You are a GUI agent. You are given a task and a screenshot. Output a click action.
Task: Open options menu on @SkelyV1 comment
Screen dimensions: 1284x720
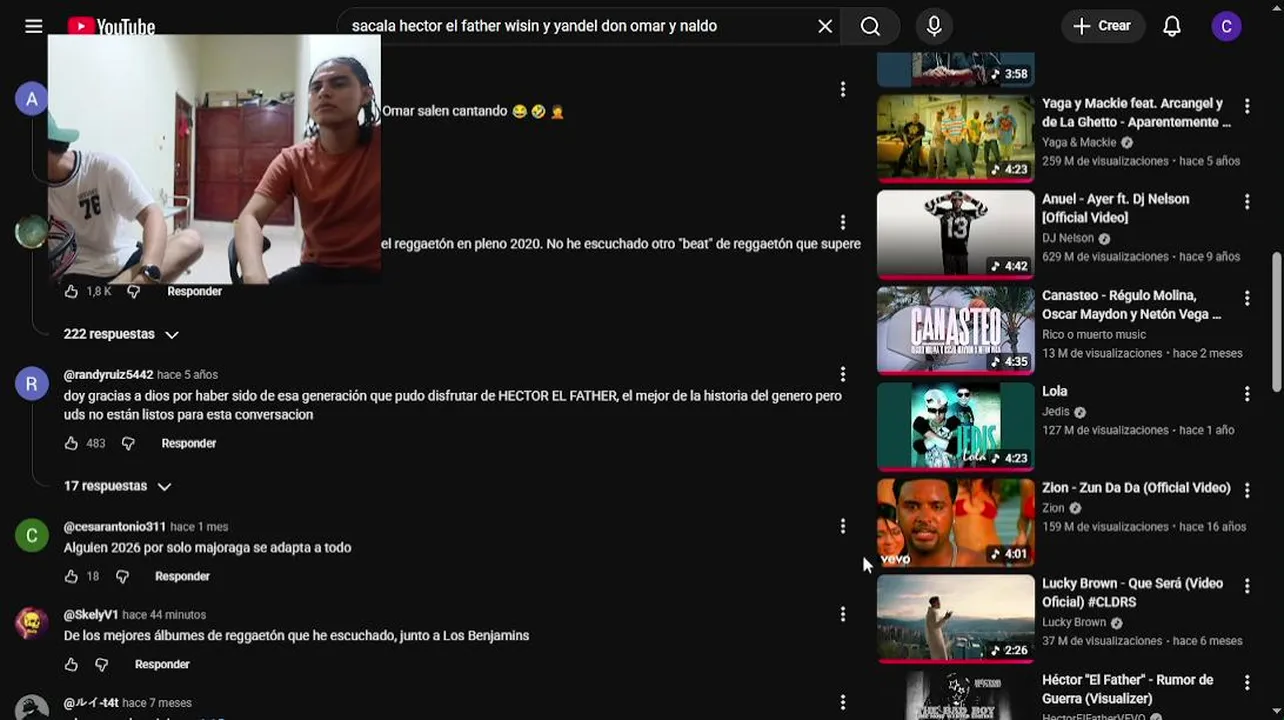pos(843,614)
